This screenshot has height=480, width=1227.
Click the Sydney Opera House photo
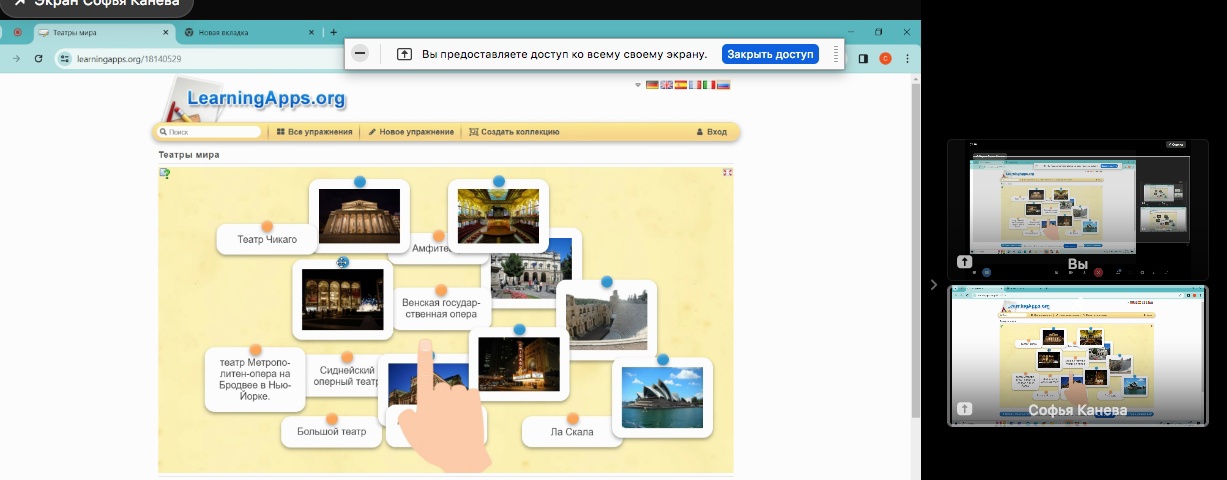point(662,397)
